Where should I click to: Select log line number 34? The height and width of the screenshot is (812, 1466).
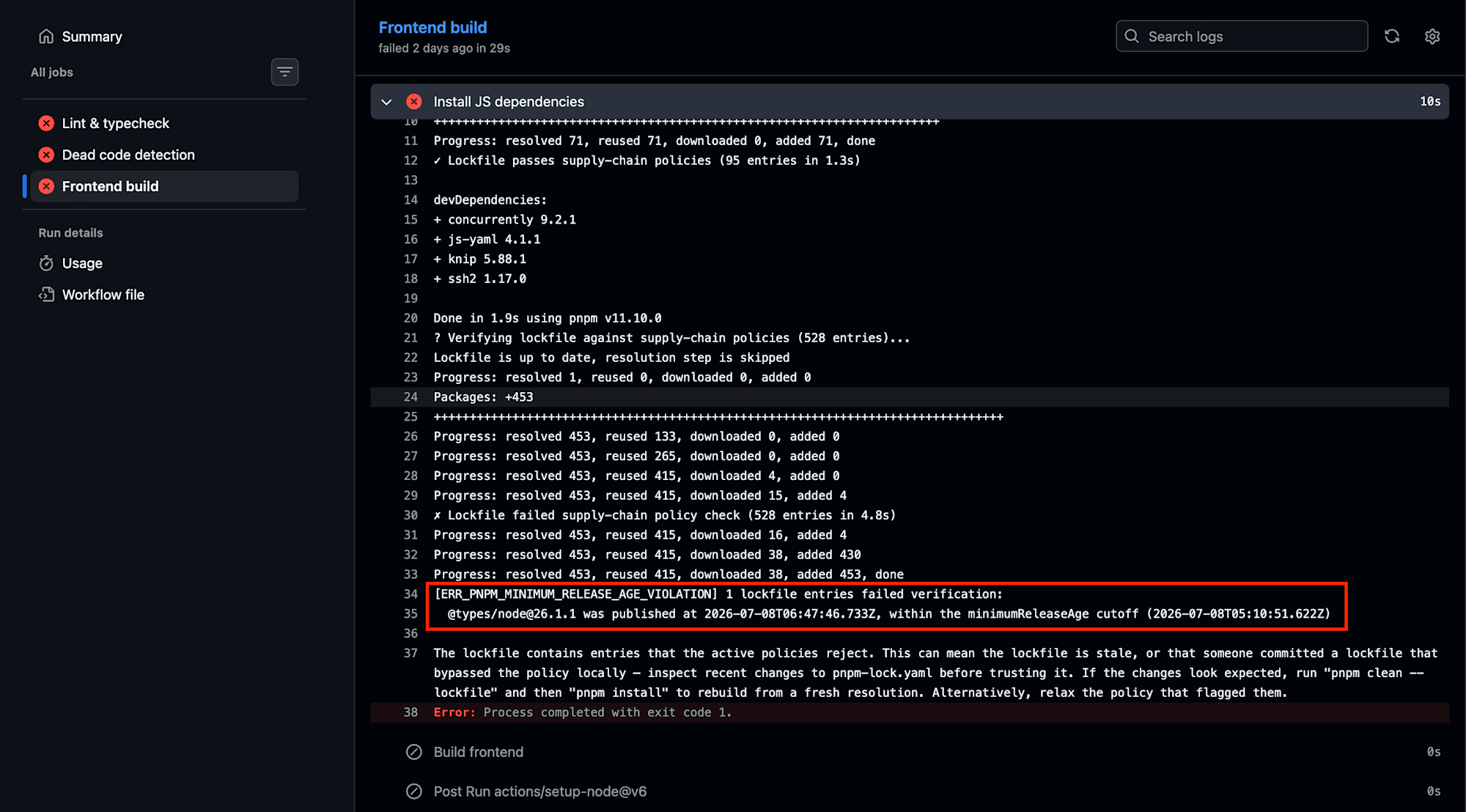pyautogui.click(x=410, y=594)
